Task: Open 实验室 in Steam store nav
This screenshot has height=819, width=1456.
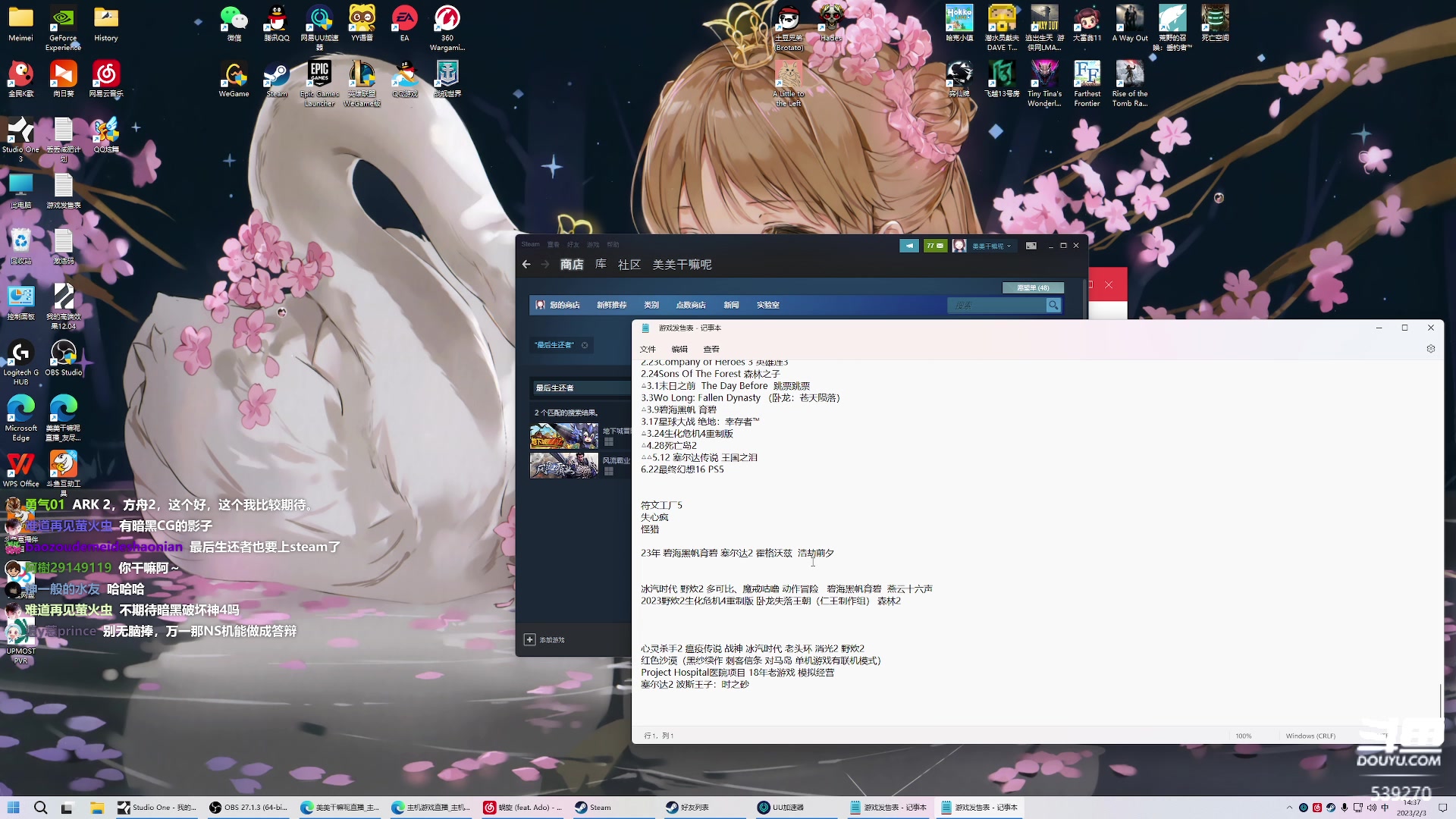Action: click(x=768, y=305)
